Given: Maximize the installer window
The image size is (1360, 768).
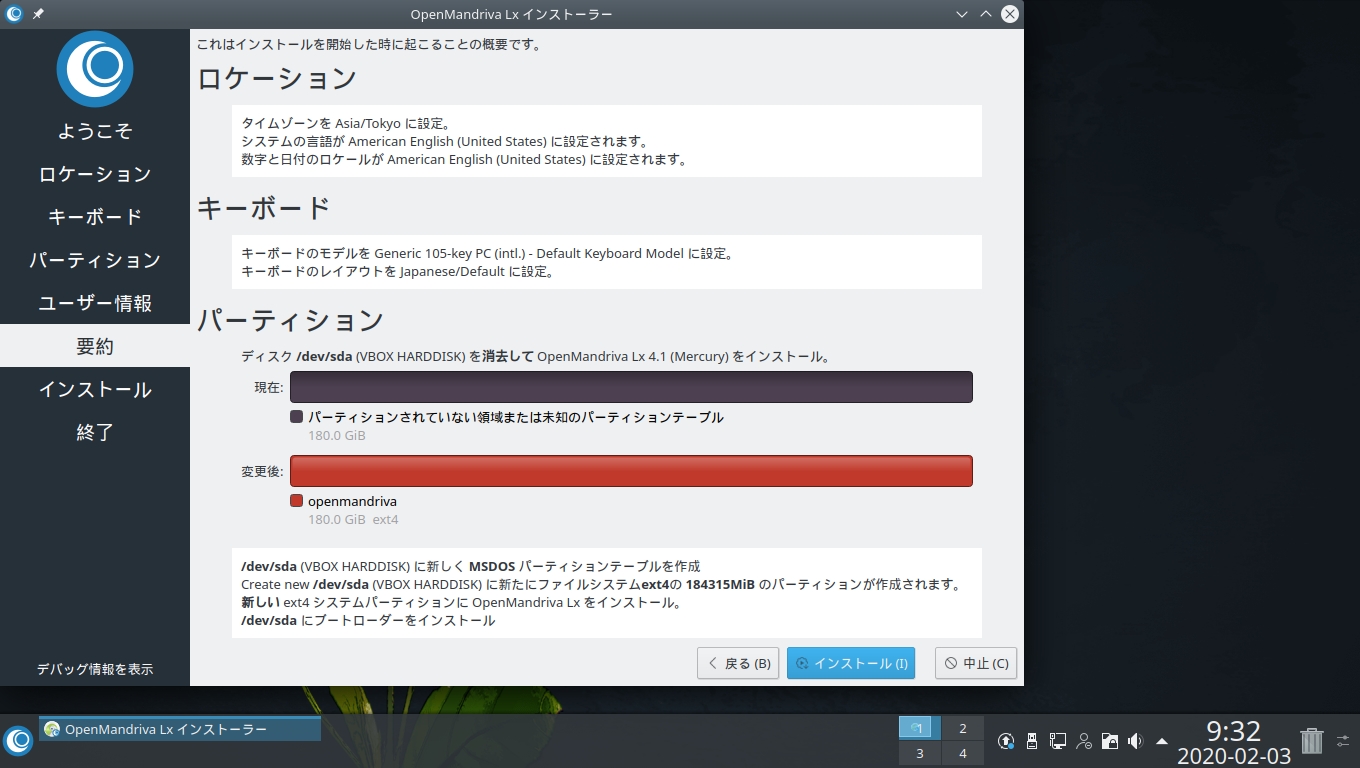Looking at the screenshot, I should coord(986,14).
